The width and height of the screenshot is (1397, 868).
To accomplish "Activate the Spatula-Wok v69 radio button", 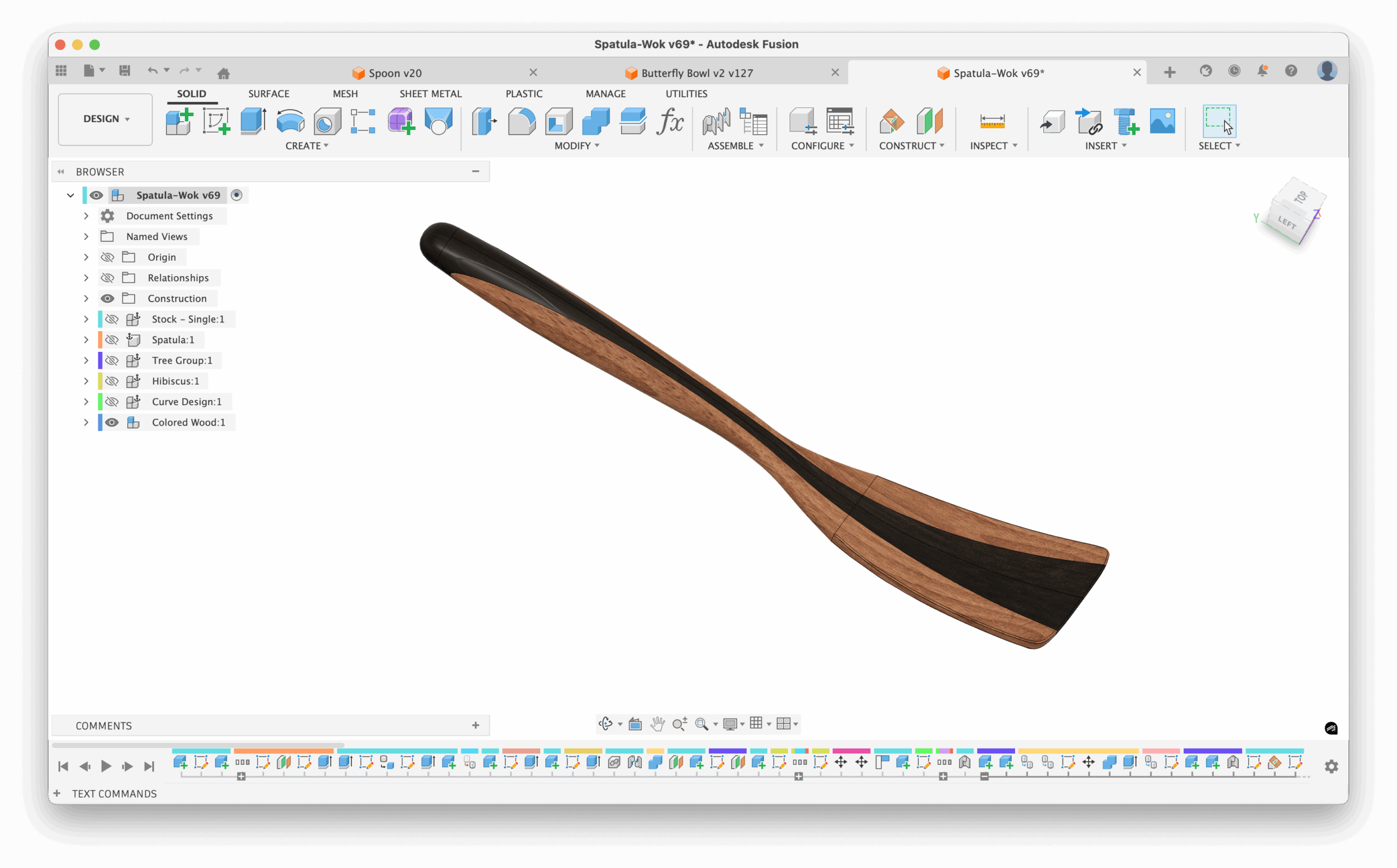I will coord(237,195).
